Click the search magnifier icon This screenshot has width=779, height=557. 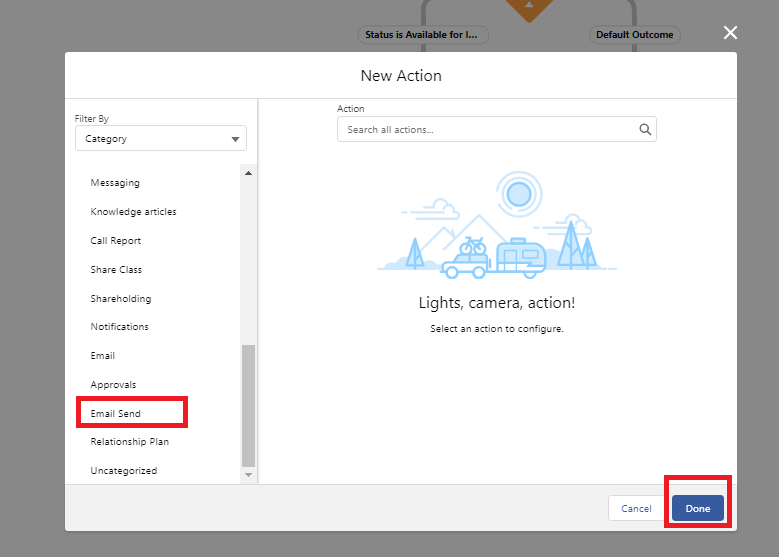645,129
